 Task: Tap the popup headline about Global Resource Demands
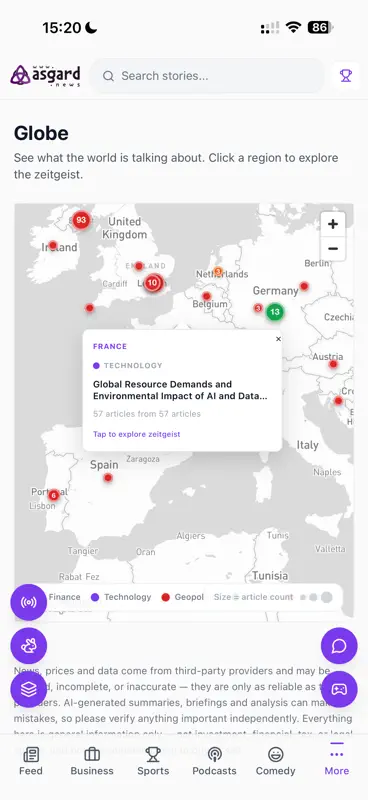click(180, 390)
